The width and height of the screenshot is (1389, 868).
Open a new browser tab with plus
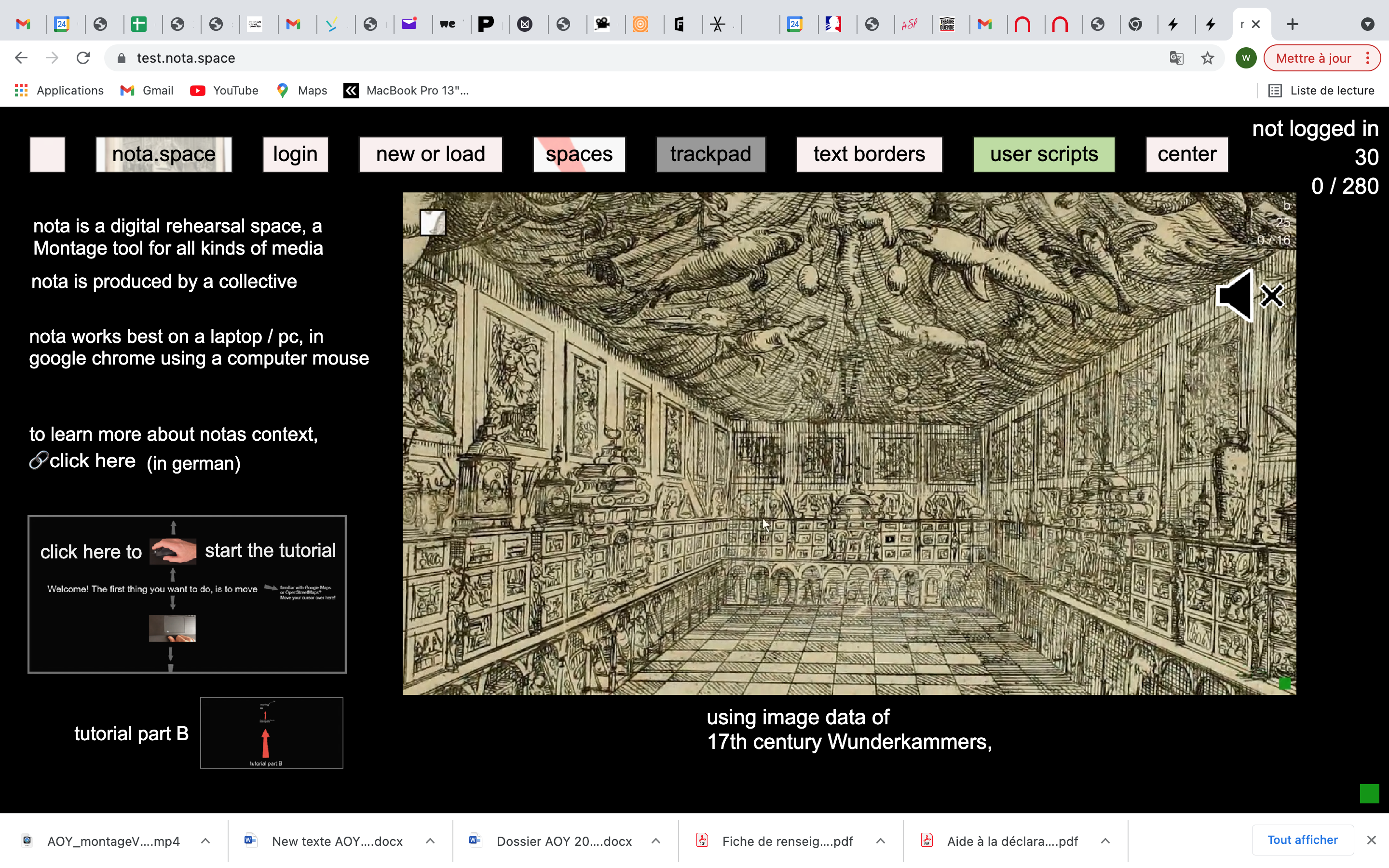coord(1292,24)
